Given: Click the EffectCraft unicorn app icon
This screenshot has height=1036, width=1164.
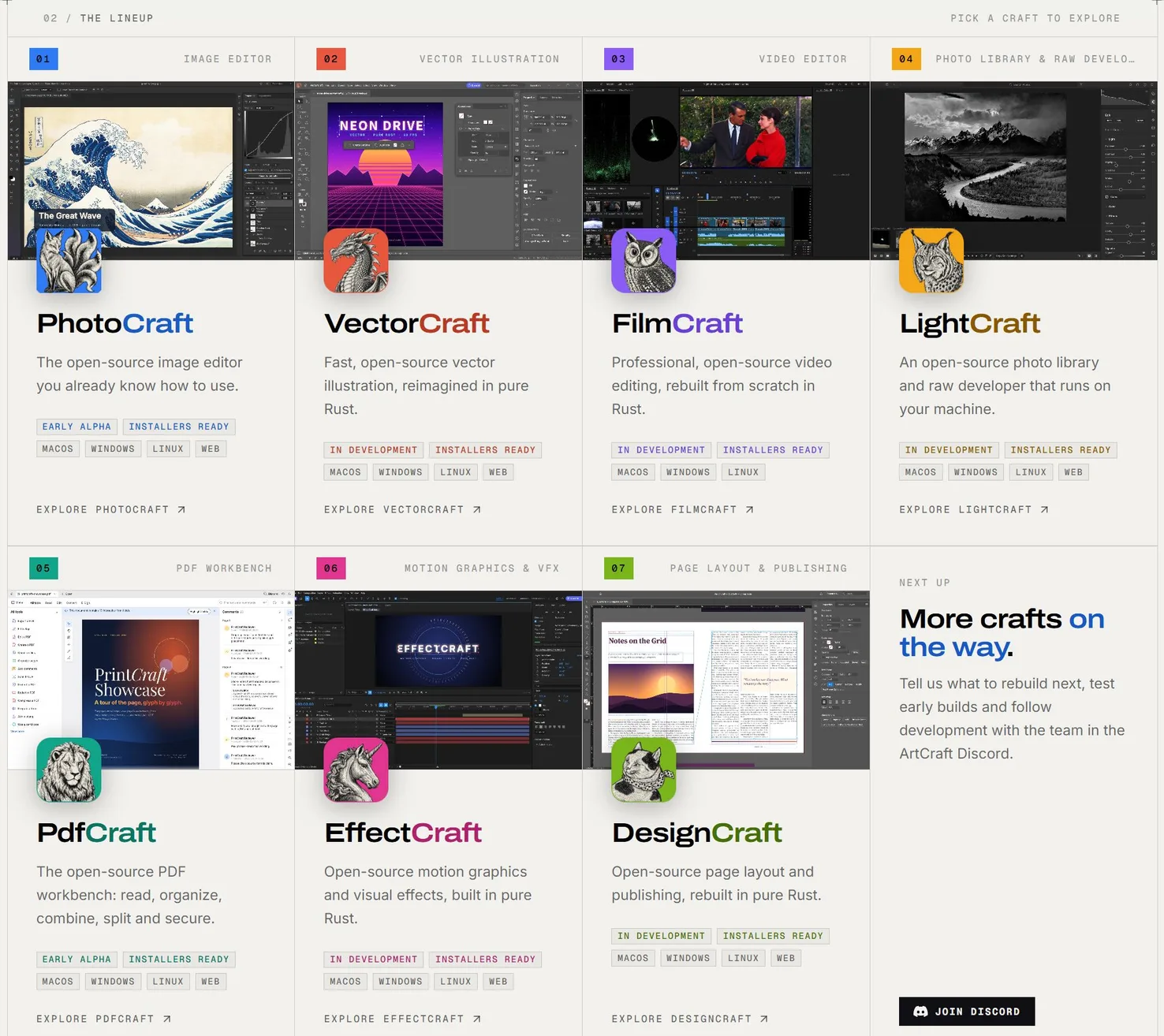Looking at the screenshot, I should [x=356, y=770].
